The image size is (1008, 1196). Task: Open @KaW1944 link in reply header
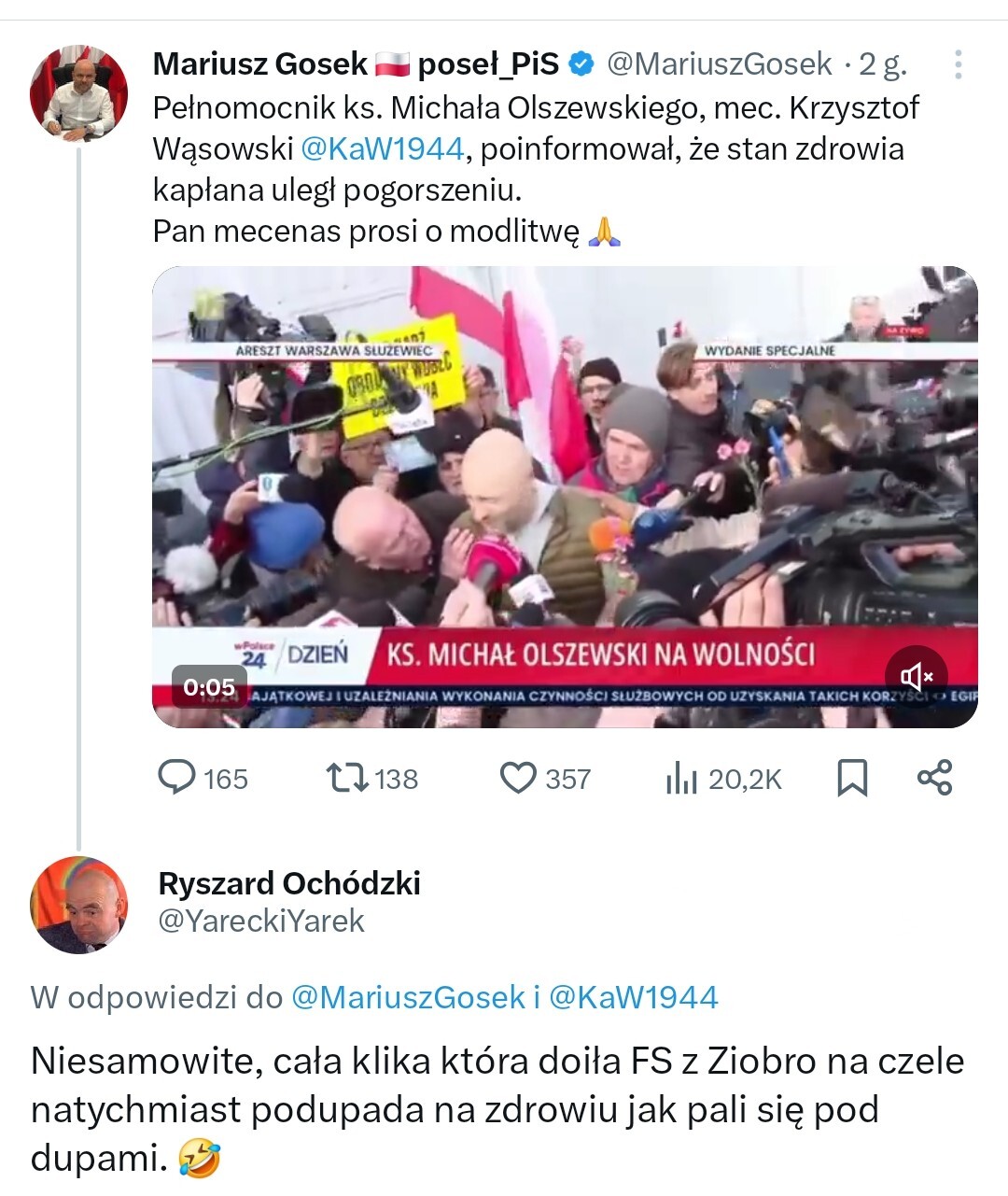(x=634, y=997)
